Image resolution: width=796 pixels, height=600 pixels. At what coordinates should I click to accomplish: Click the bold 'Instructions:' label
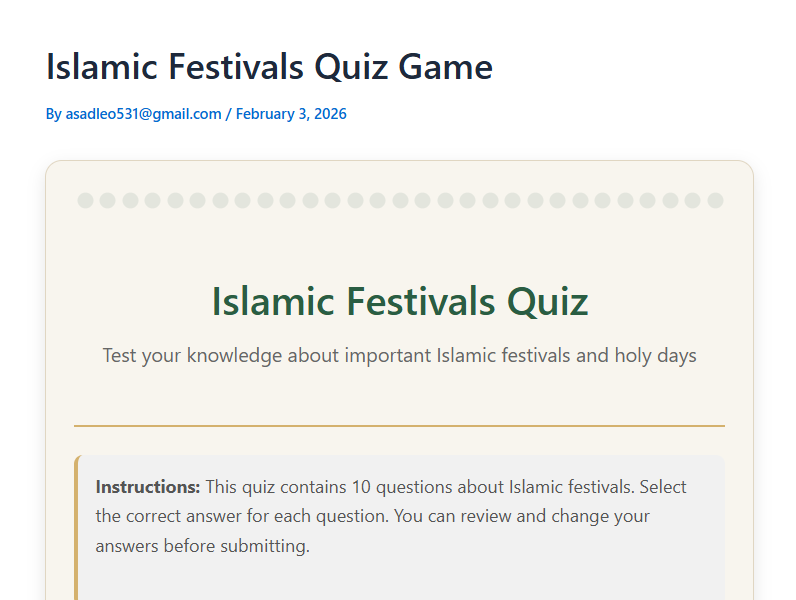click(148, 487)
